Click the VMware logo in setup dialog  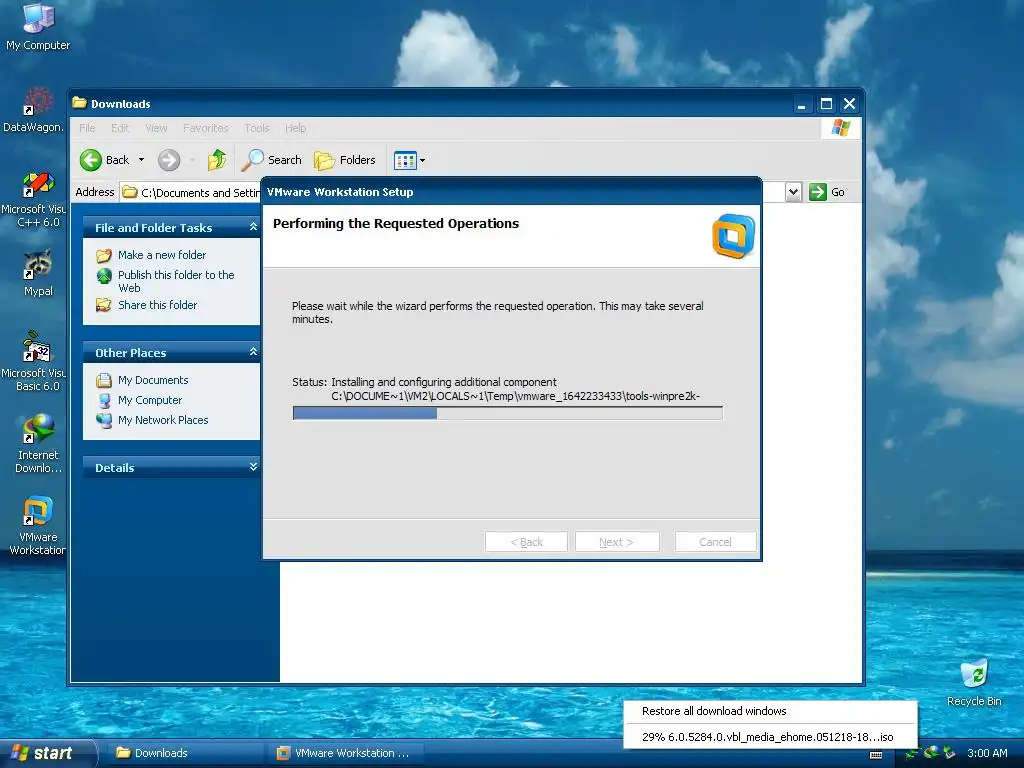(733, 236)
